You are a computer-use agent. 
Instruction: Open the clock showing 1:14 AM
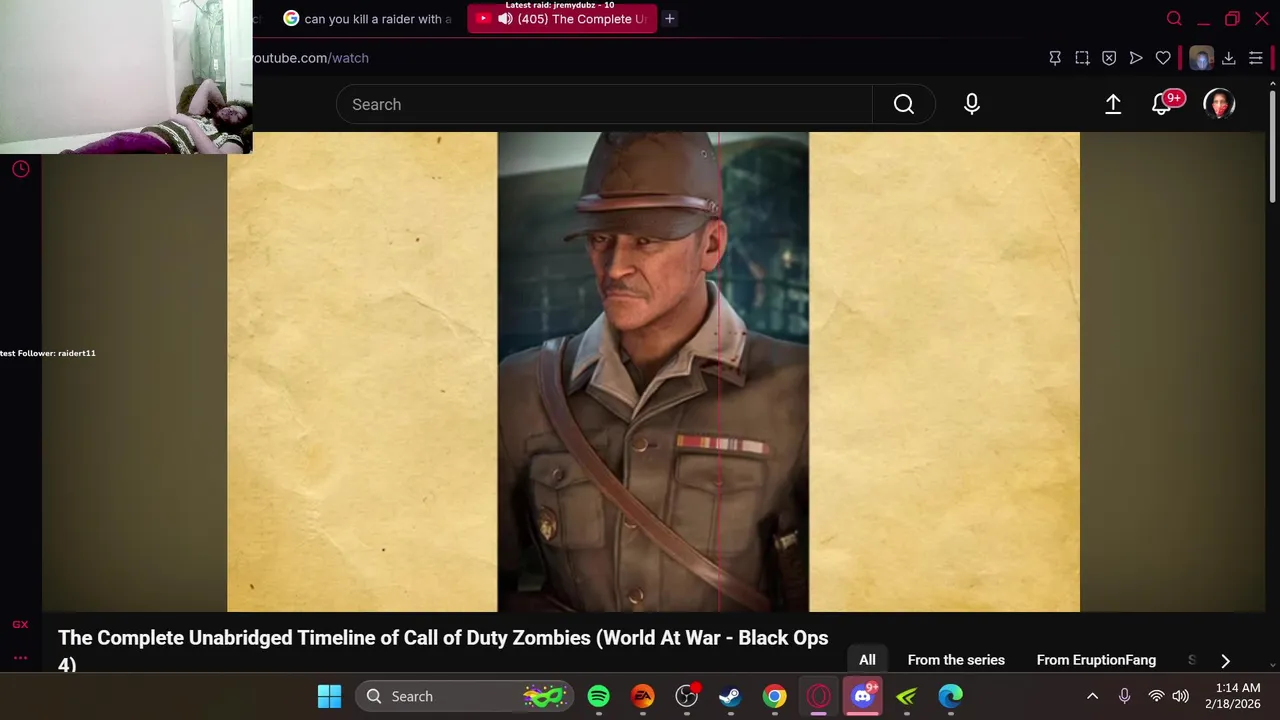coord(1232,696)
